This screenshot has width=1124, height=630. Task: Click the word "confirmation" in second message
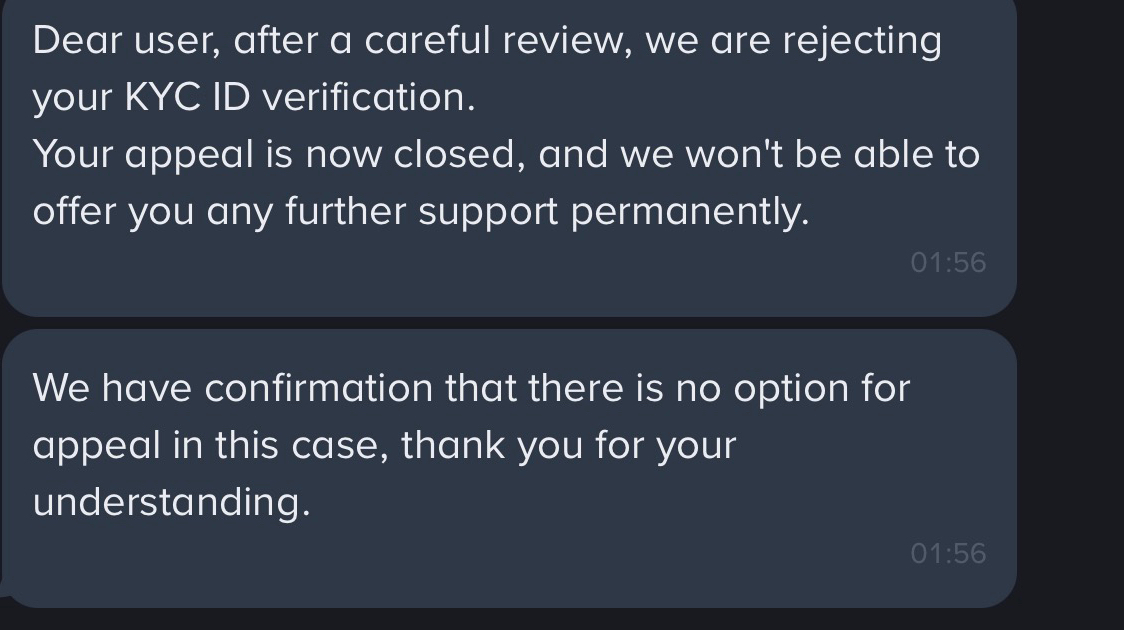[x=318, y=388]
